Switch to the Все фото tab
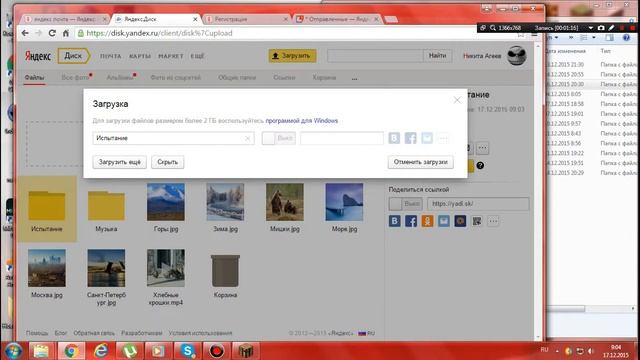 coord(76,78)
